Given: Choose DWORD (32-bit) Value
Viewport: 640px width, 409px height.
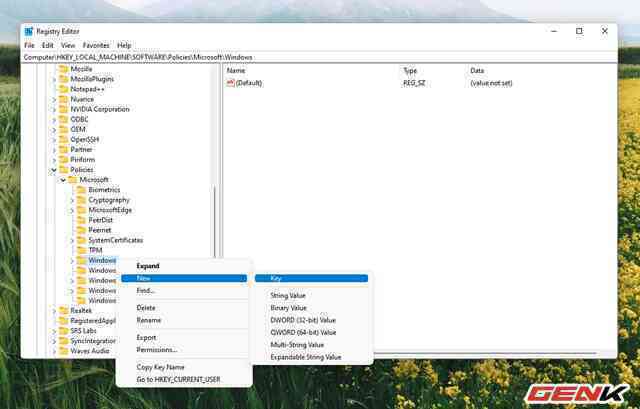Looking at the screenshot, I should pos(311,320).
